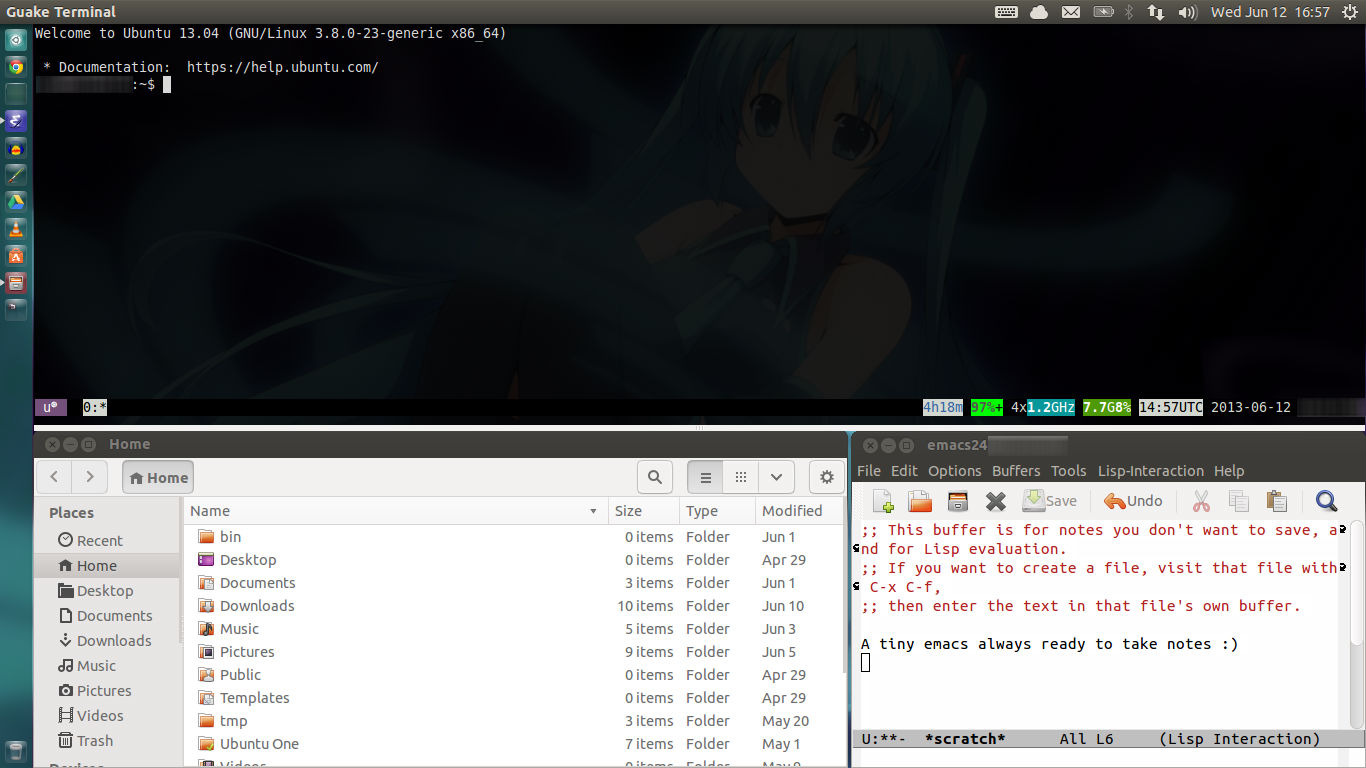This screenshot has height=768, width=1366.
Task: Open the network indicator in top panel
Action: coord(1155,12)
